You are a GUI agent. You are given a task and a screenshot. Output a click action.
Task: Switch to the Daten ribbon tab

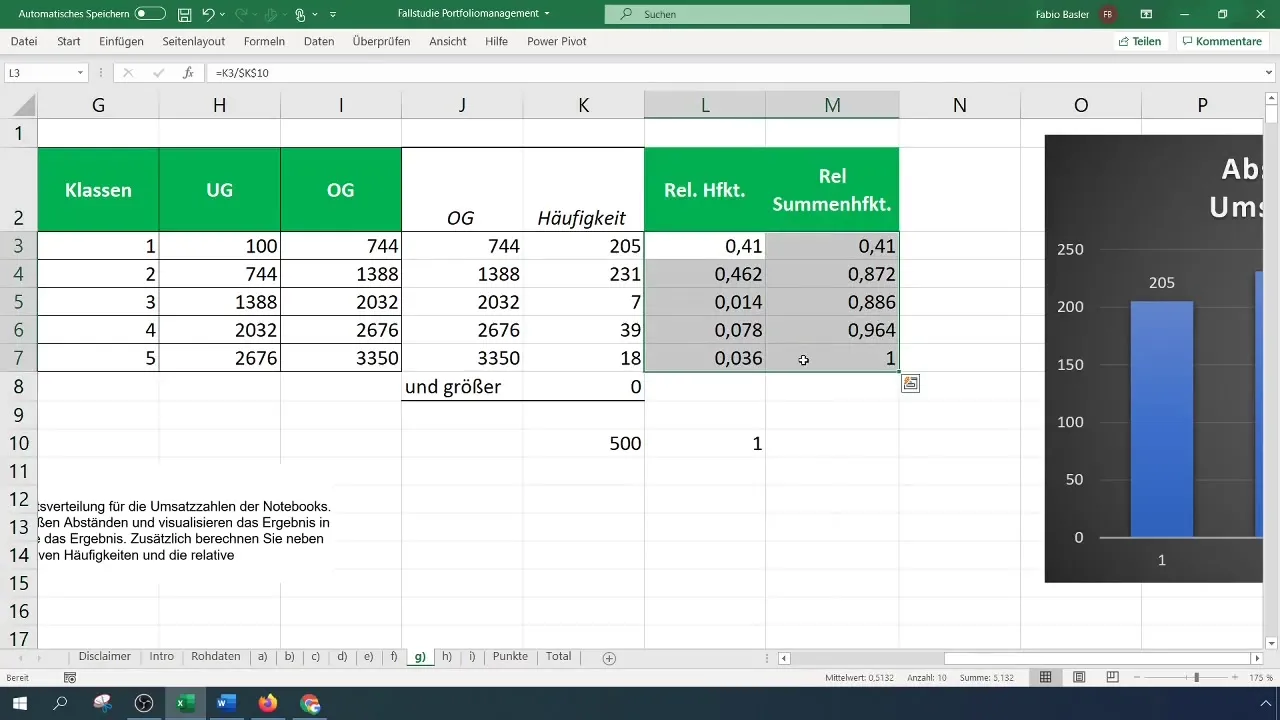(x=319, y=41)
